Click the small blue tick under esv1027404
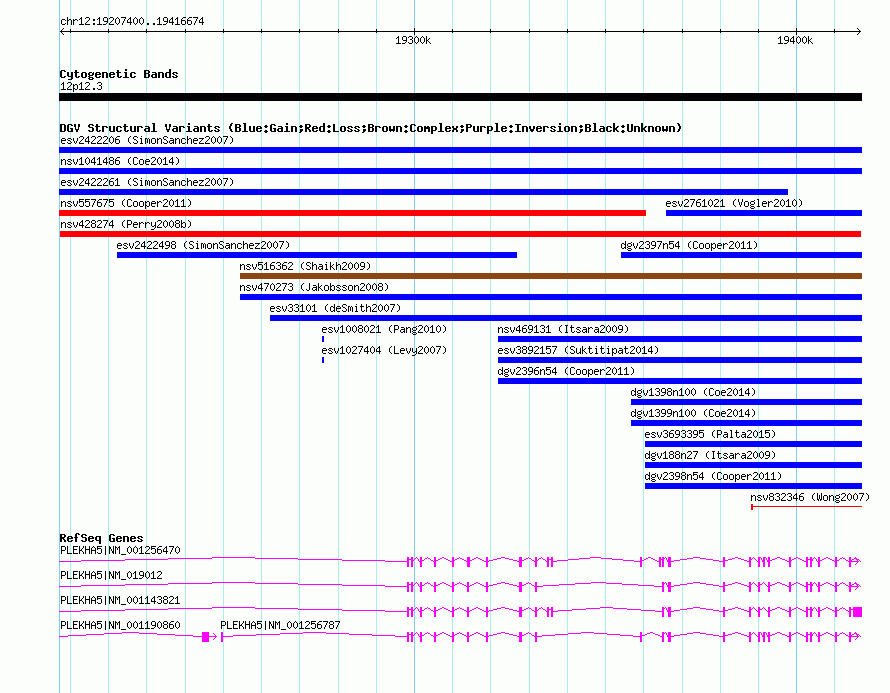The width and height of the screenshot is (890, 693). [323, 360]
